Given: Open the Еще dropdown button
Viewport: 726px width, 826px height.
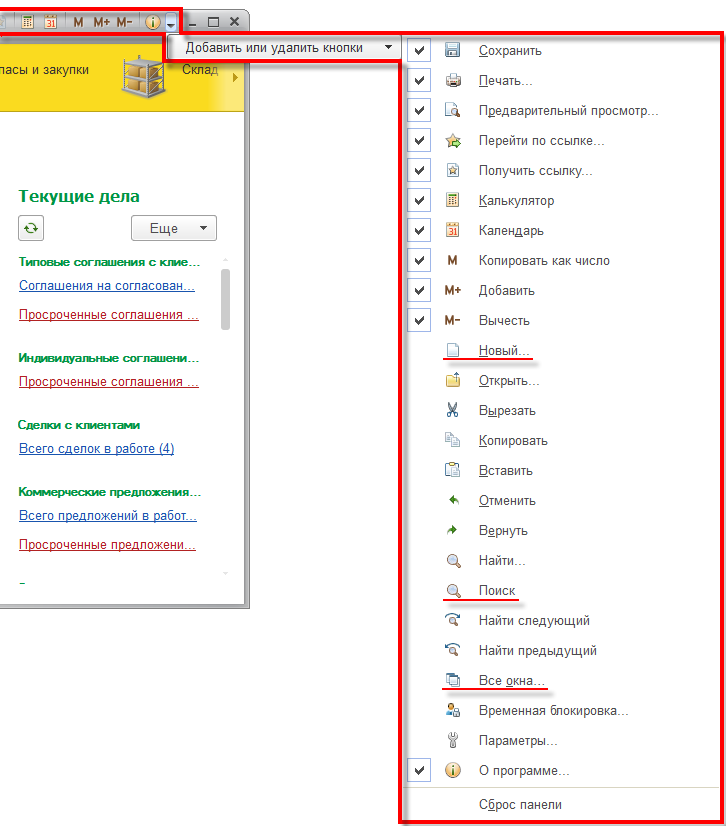Looking at the screenshot, I should click(174, 228).
